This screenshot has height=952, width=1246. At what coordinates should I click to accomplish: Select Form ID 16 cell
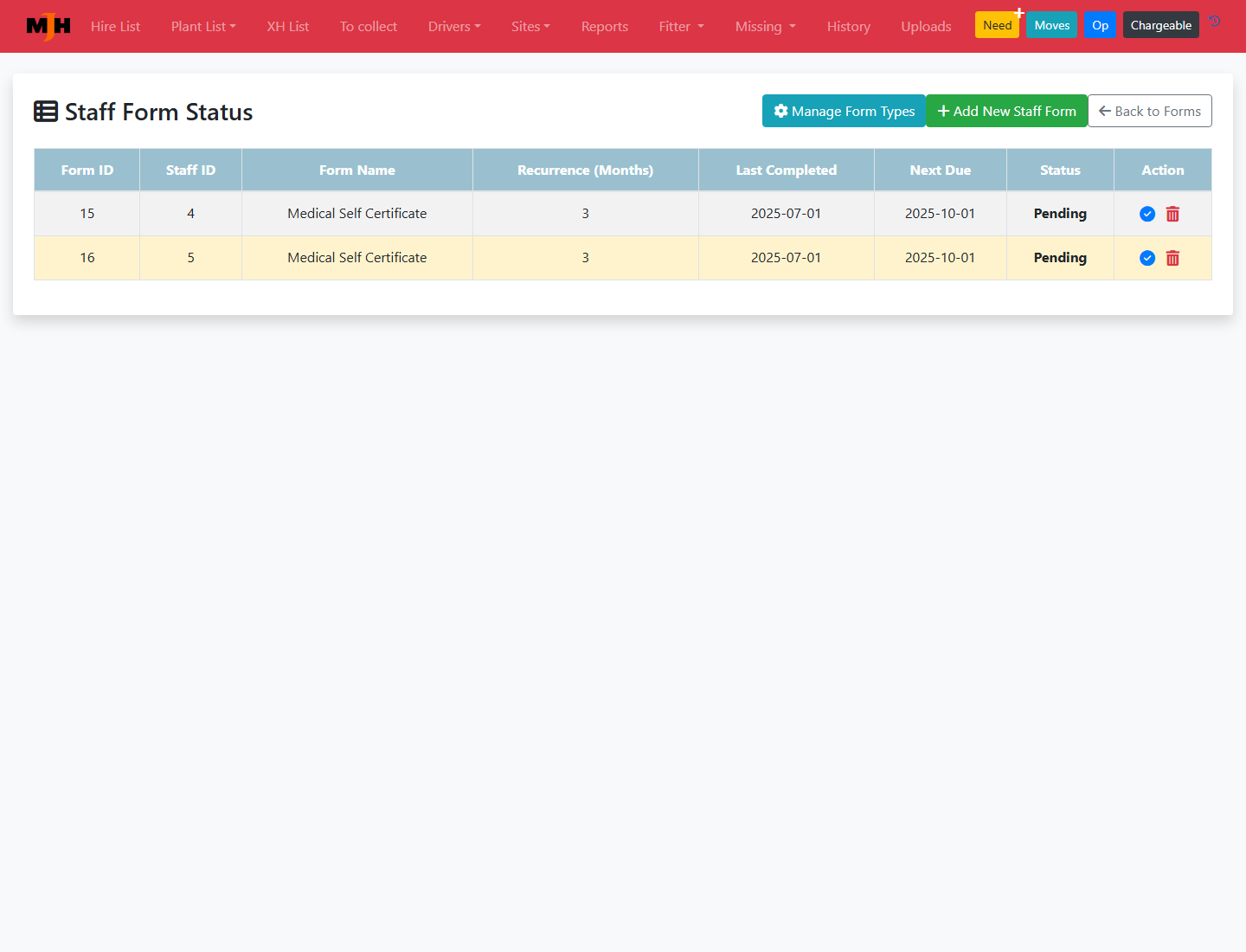87,257
